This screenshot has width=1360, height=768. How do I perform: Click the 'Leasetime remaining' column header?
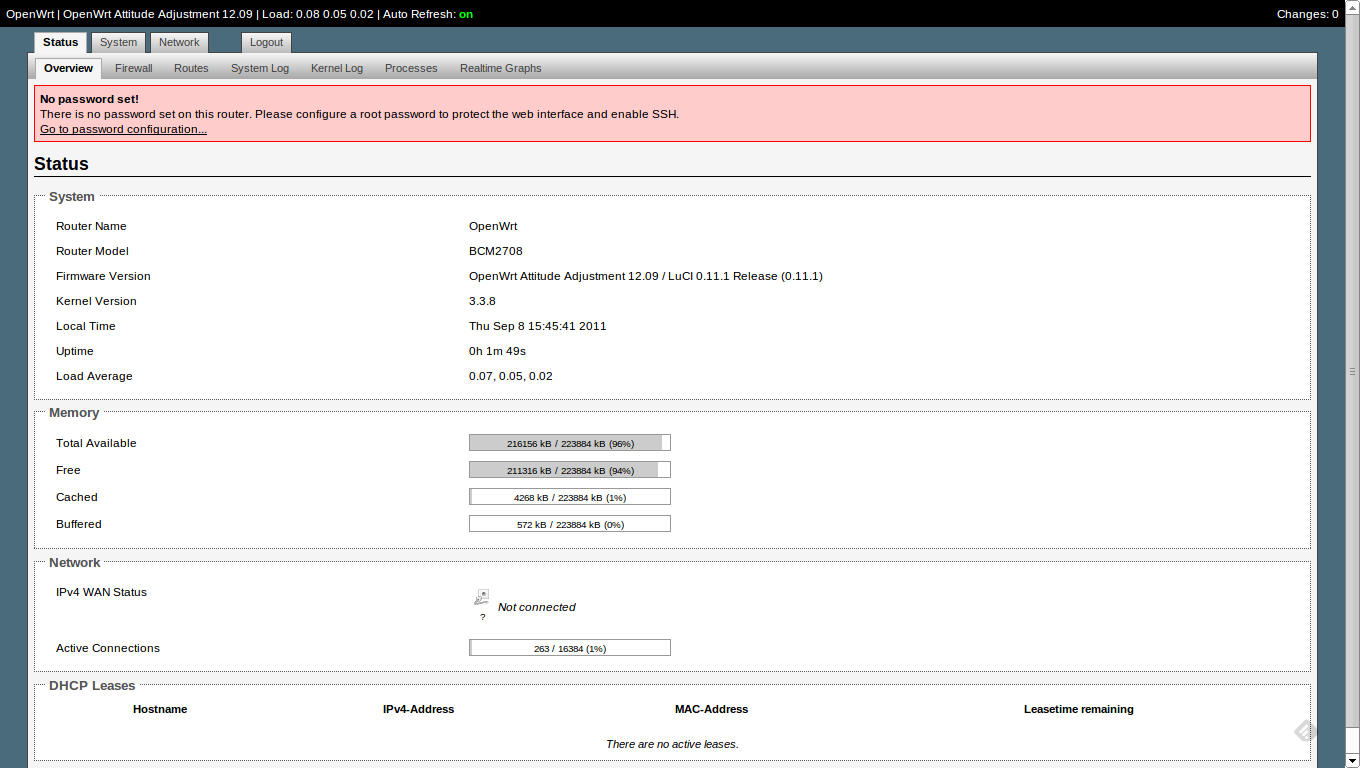click(1079, 709)
